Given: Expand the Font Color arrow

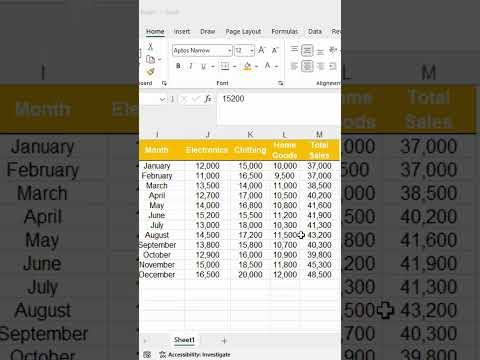Looking at the screenshot, I should tap(277, 66).
